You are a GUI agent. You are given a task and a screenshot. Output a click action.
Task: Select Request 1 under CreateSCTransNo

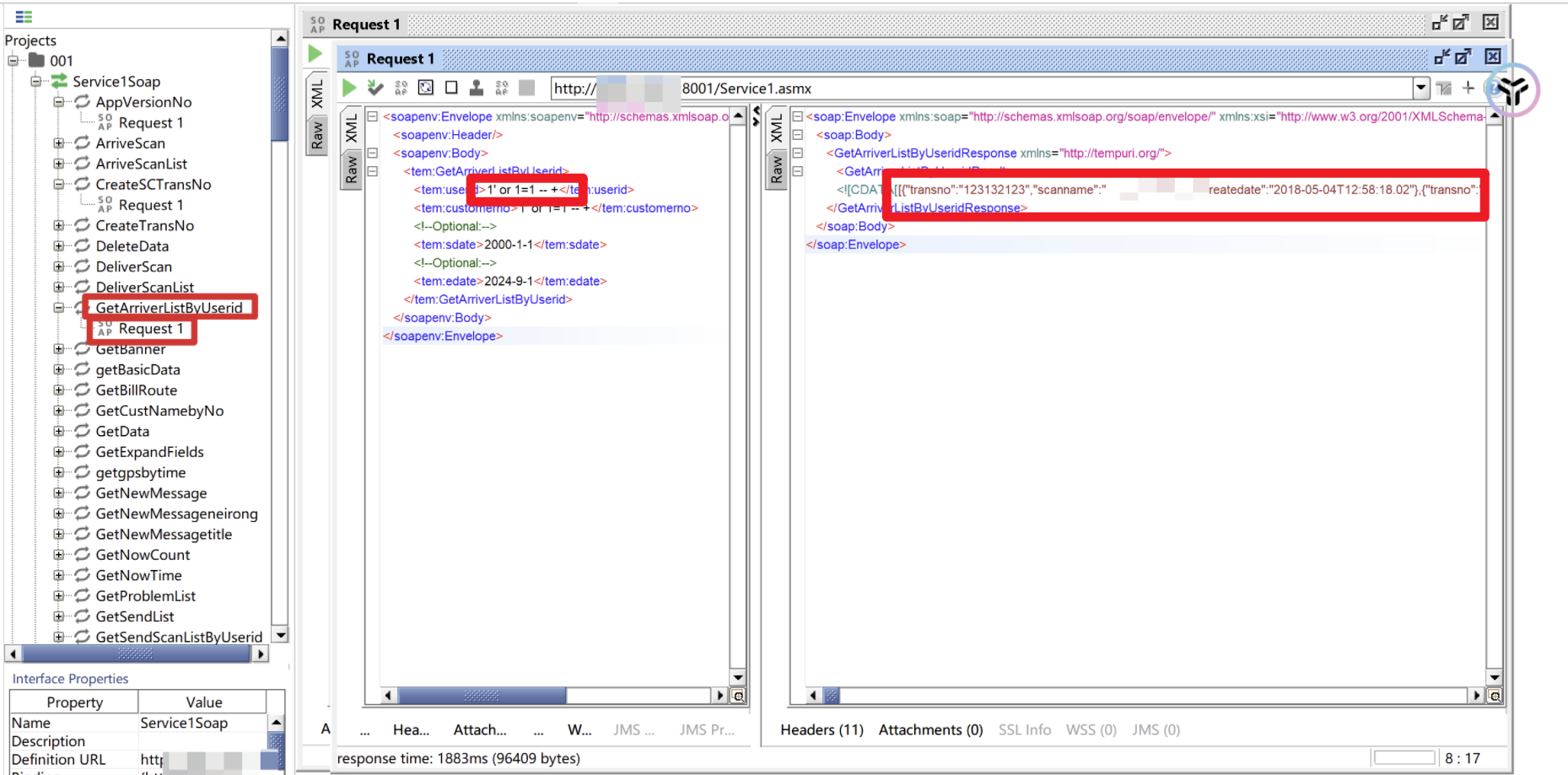[x=150, y=205]
